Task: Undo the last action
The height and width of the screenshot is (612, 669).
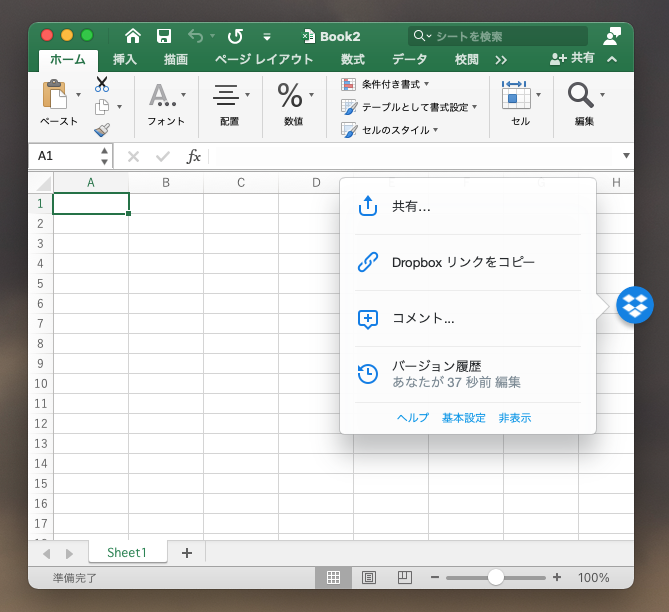Action: [x=195, y=36]
